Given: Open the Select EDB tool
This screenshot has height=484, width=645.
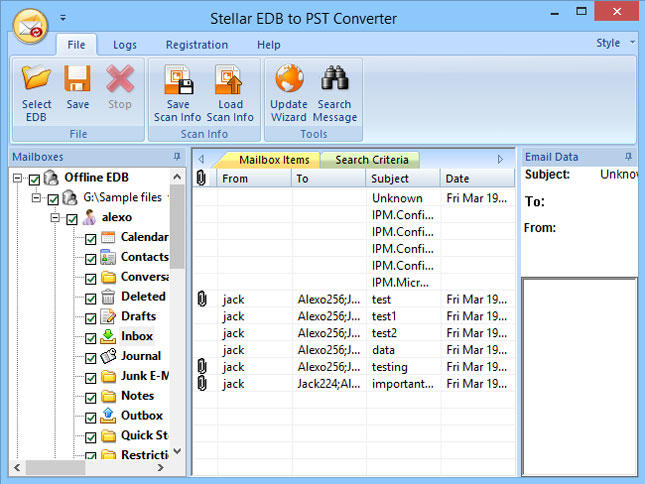Looking at the screenshot, I should (36, 93).
